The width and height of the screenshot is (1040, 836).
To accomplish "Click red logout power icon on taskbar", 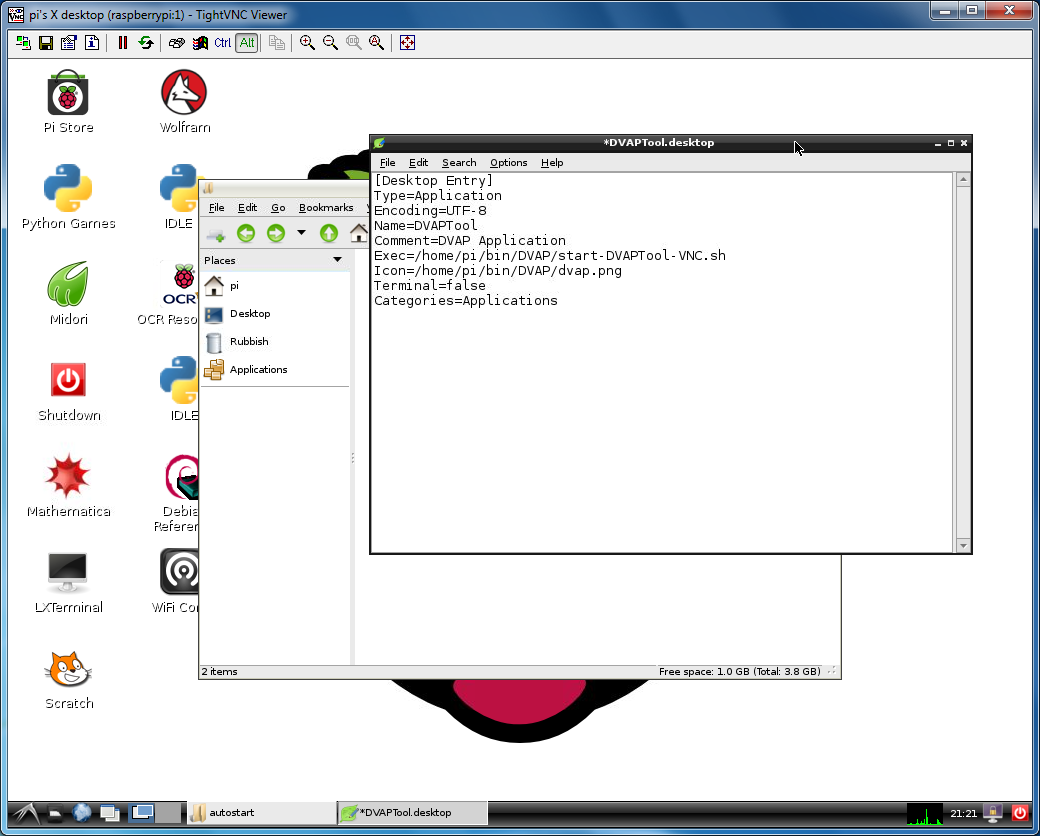I will pyautogui.click(x=1020, y=813).
